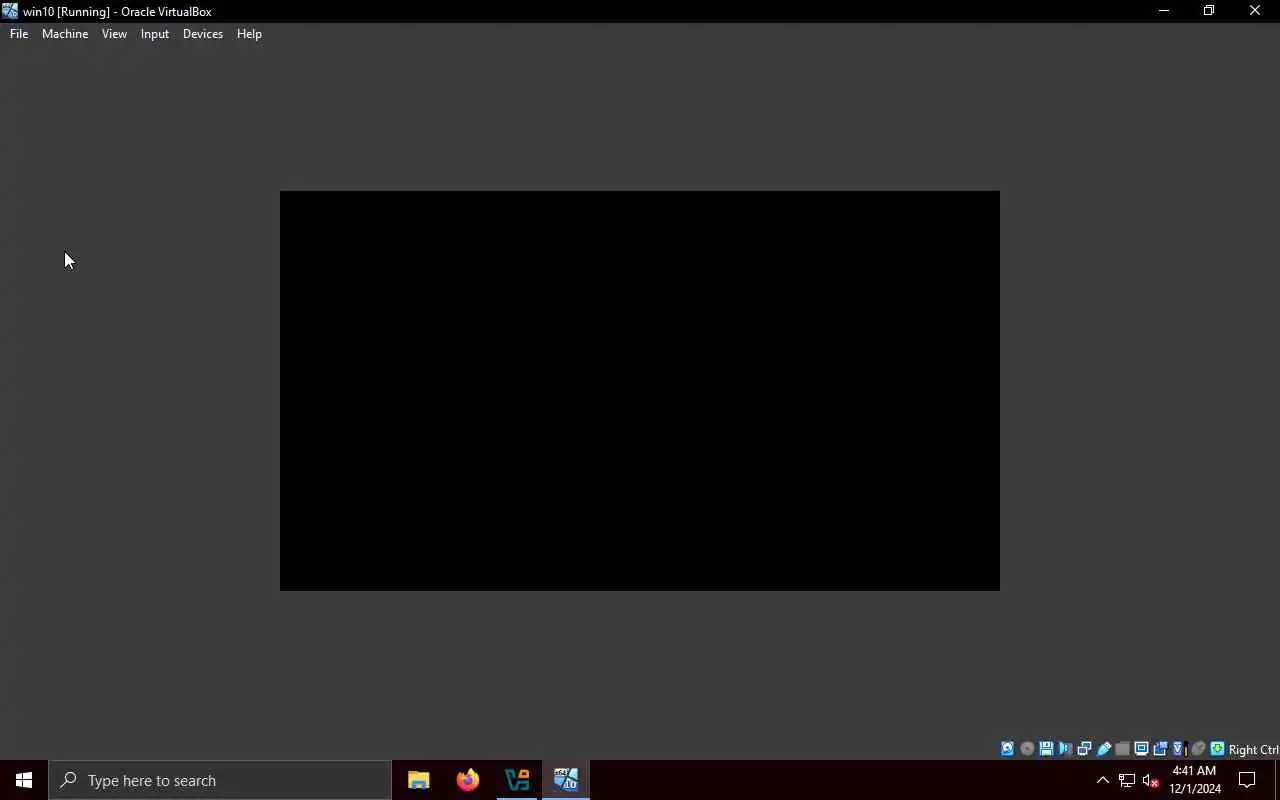Click the hard disk activity indicator
Viewport: 1280px width, 800px height.
[1007, 749]
